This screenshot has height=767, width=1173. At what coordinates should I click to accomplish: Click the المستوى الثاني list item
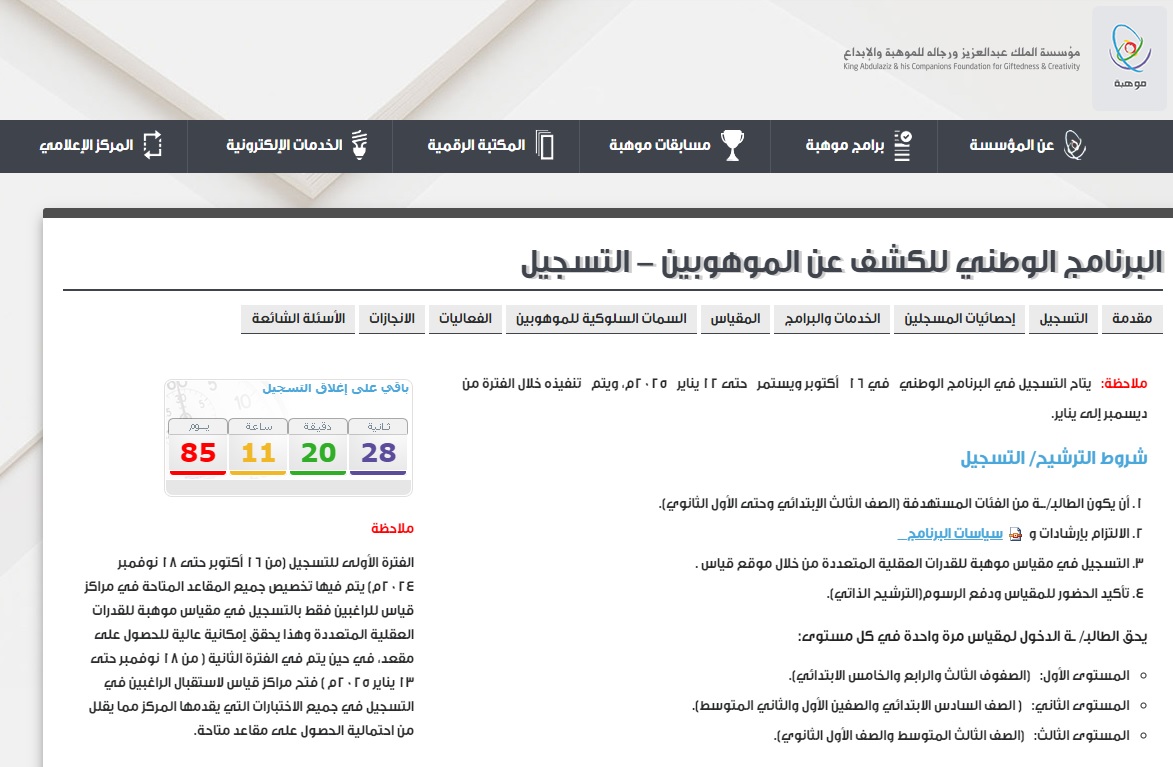coord(911,706)
